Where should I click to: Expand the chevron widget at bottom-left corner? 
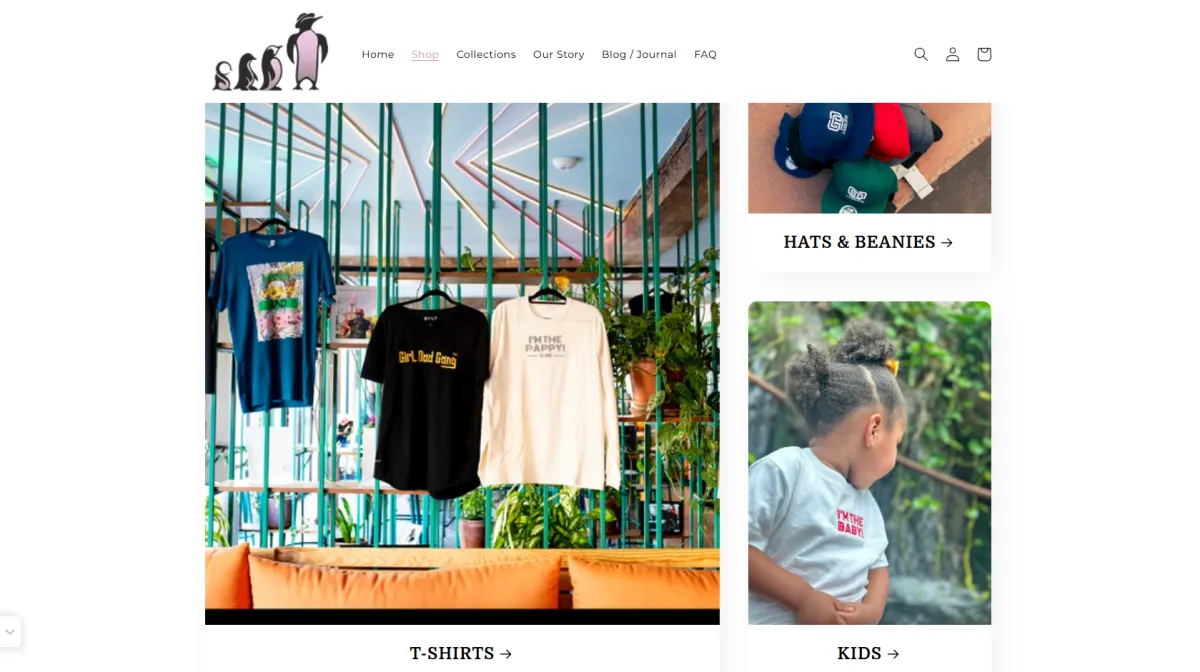10,632
